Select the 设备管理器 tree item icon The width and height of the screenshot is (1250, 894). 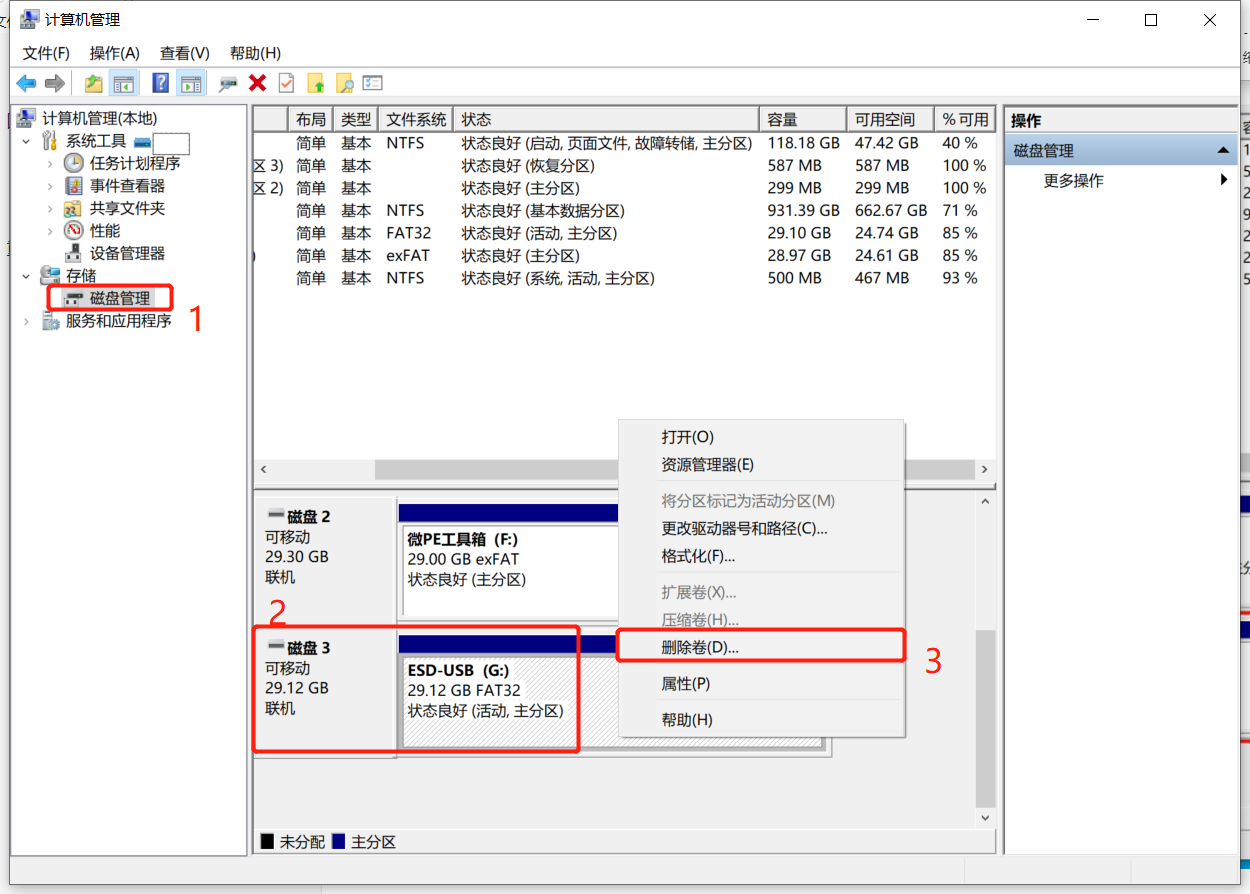75,253
